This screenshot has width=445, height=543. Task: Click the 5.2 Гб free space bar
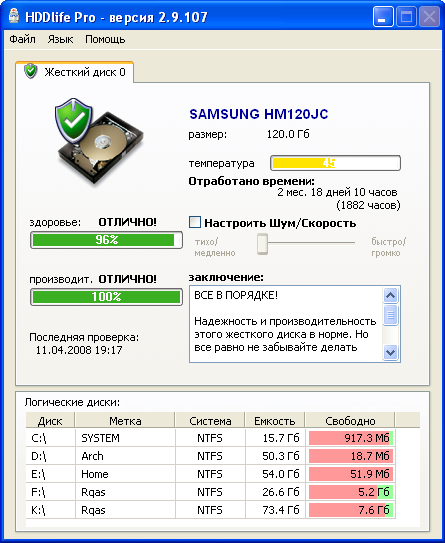click(x=350, y=492)
